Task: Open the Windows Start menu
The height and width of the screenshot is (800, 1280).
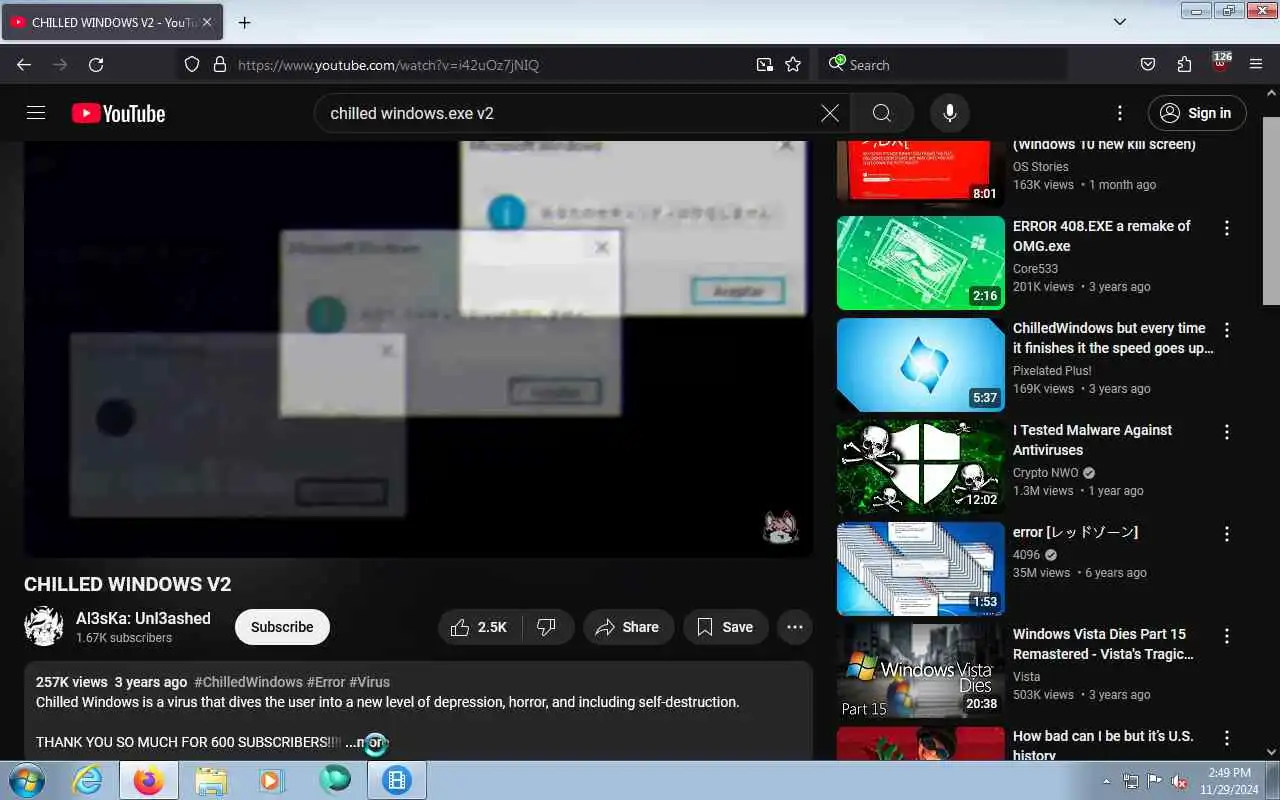Action: coord(25,780)
